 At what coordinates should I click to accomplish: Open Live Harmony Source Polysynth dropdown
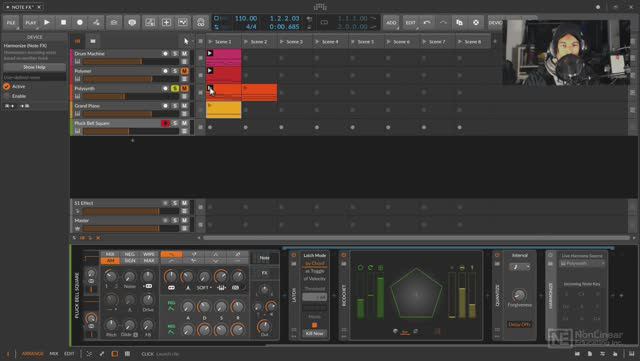pyautogui.click(x=582, y=264)
